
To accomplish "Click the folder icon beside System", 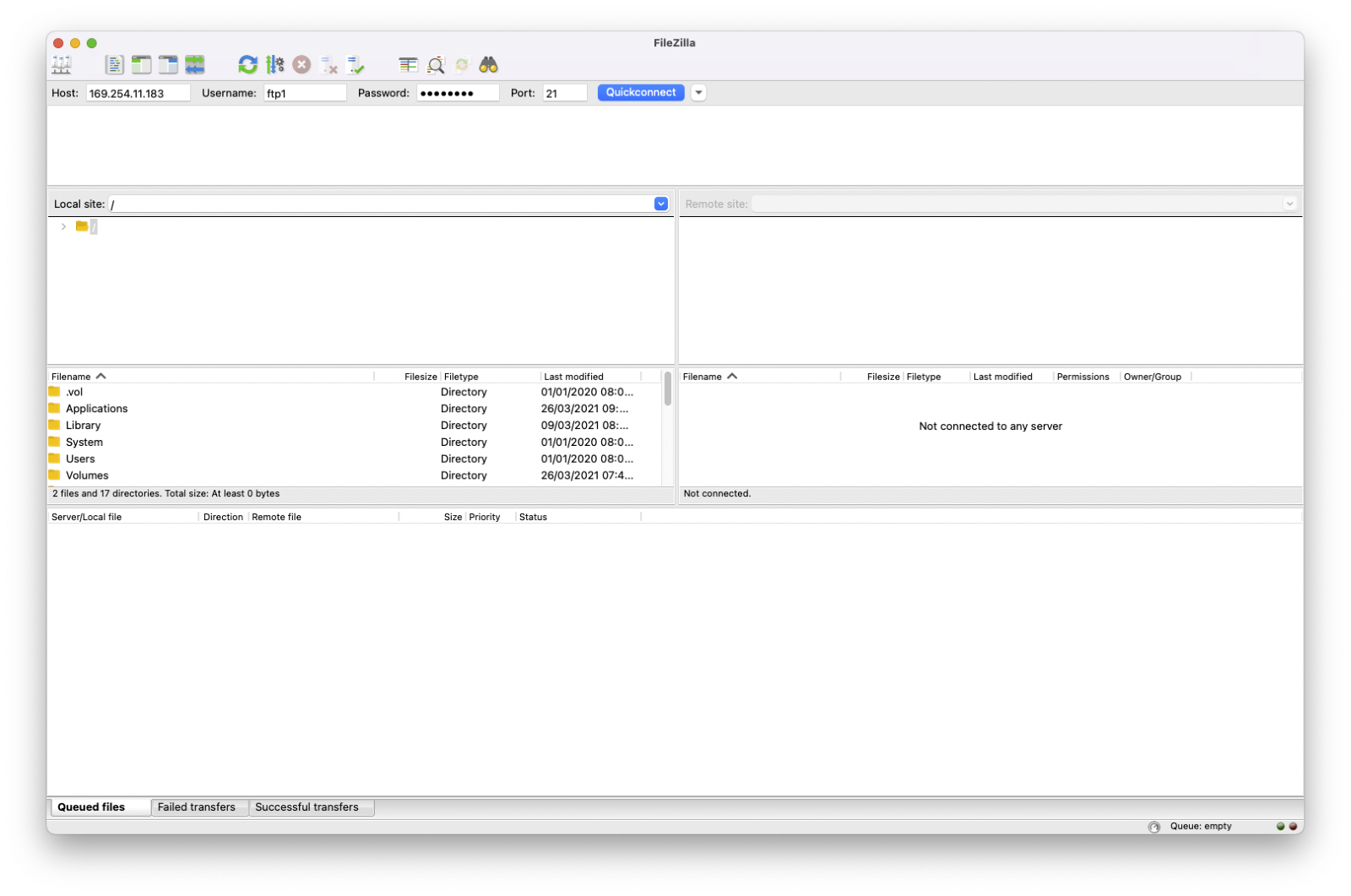I will coord(55,443).
